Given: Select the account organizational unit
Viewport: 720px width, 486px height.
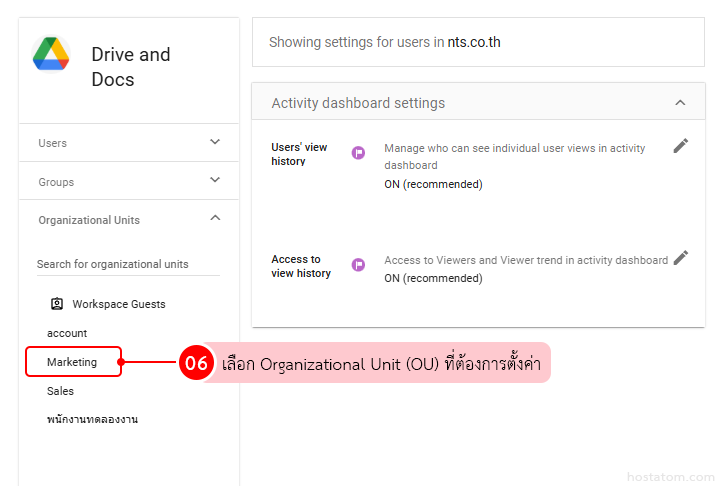Looking at the screenshot, I should click(x=67, y=333).
